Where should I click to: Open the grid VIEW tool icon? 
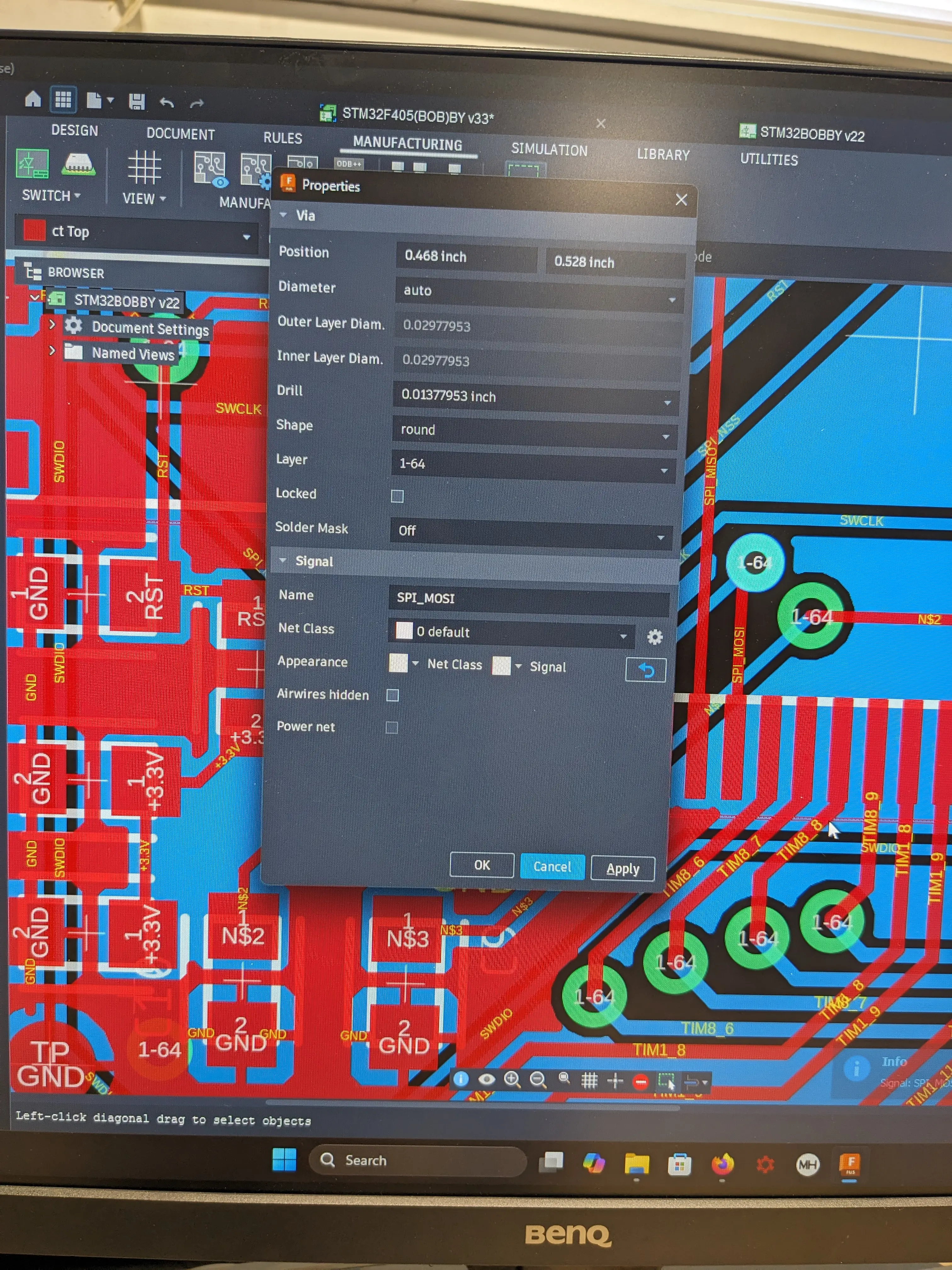[144, 167]
